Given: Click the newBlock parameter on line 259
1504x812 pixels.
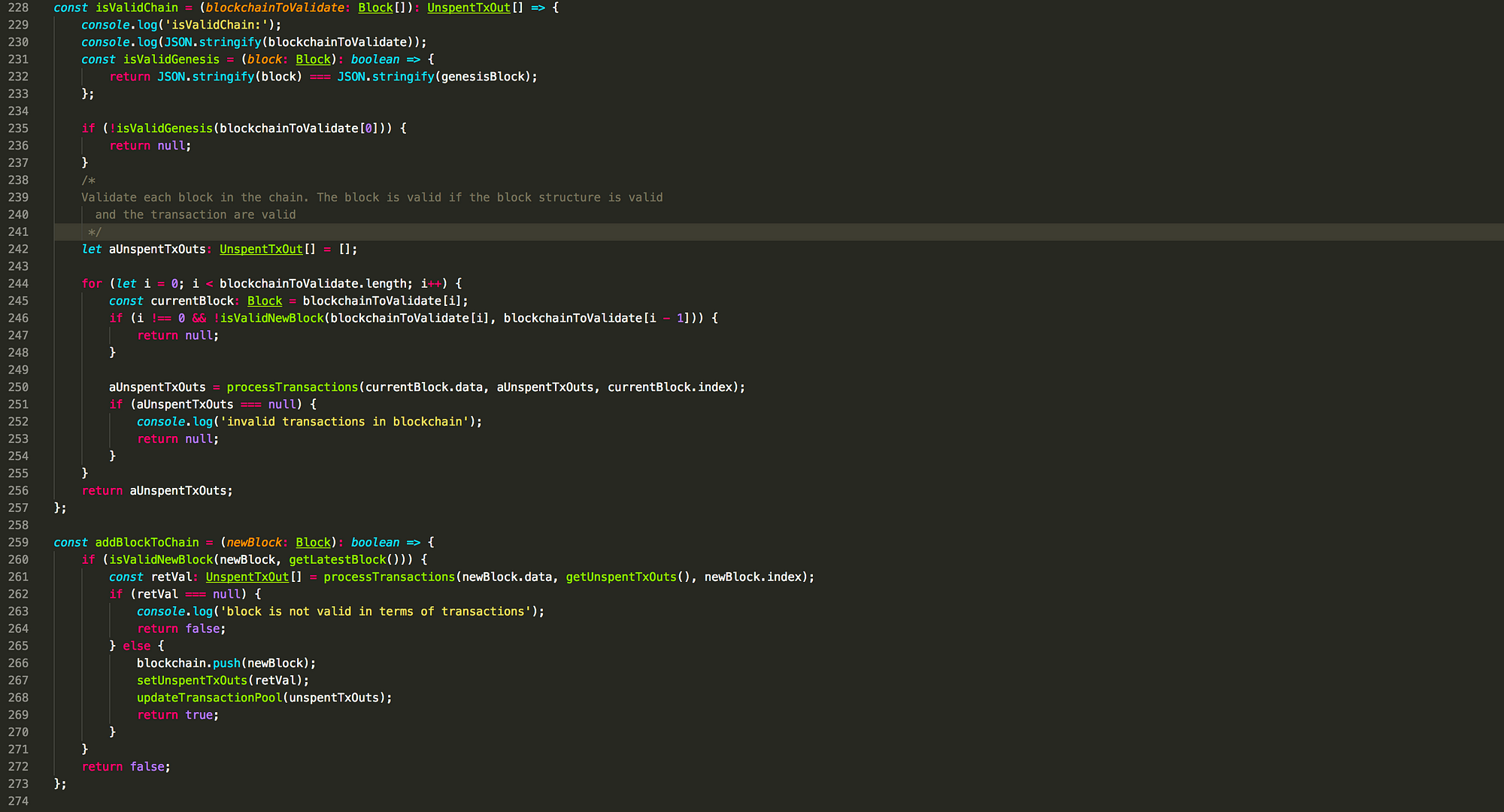Looking at the screenshot, I should [254, 544].
